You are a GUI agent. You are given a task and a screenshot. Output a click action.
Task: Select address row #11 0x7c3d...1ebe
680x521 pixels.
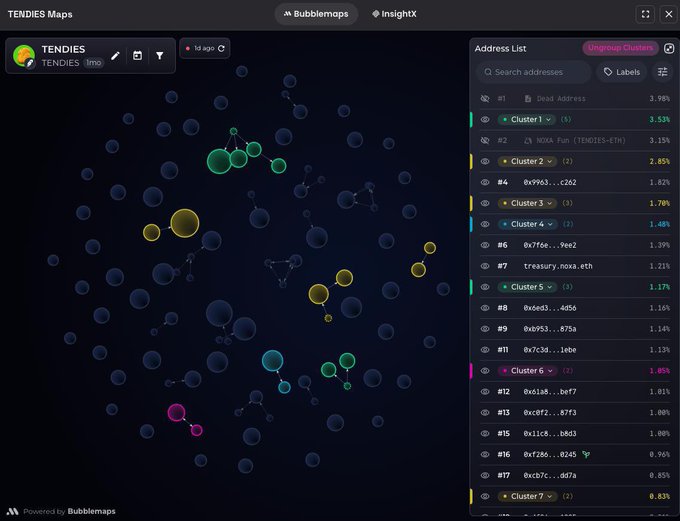click(x=575, y=350)
